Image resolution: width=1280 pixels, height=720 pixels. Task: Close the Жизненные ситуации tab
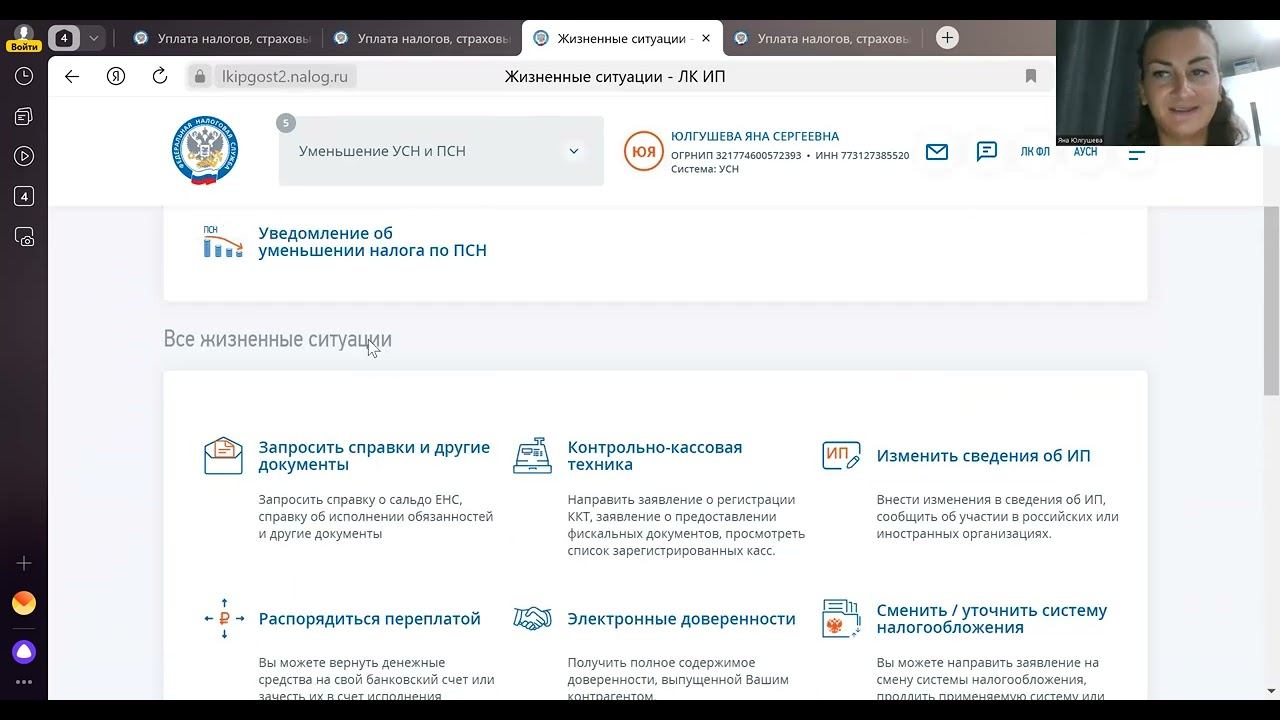click(706, 38)
